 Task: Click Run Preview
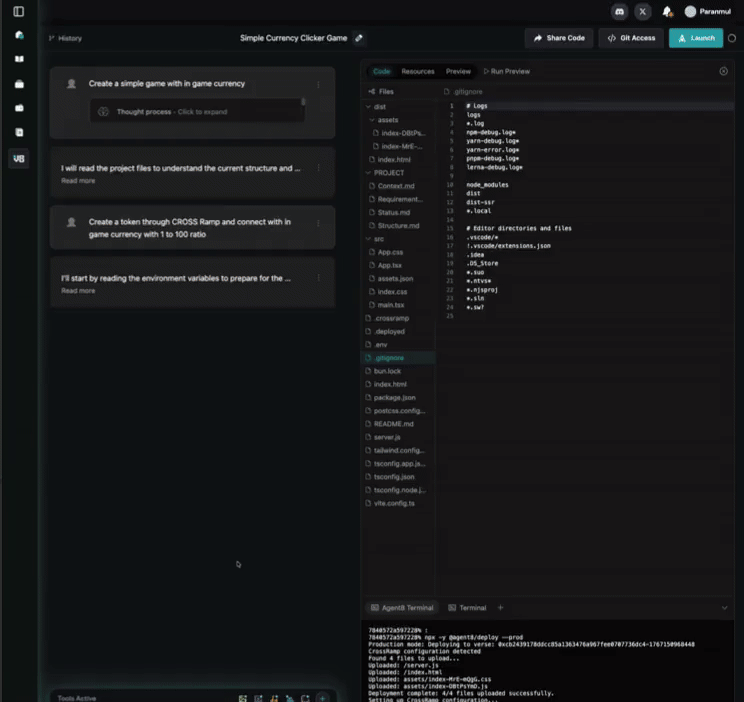pyautogui.click(x=506, y=71)
